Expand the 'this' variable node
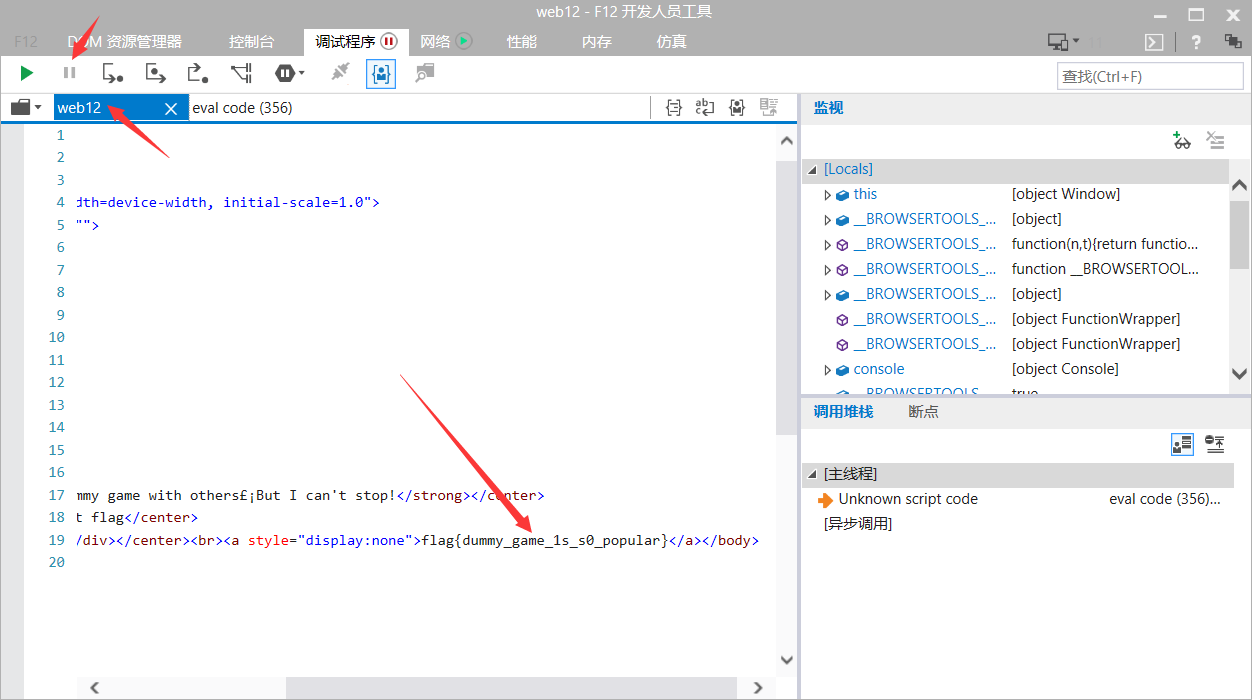 click(x=827, y=195)
